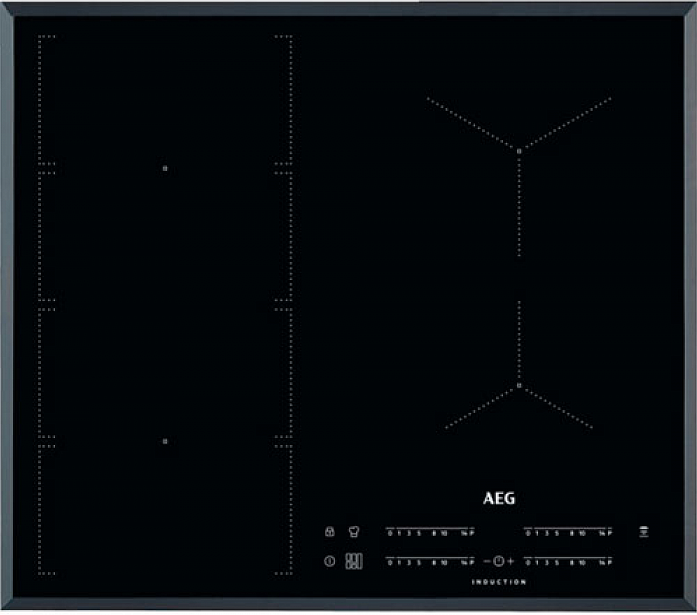
Task: Tap the AEG logo
Action: coord(499,499)
